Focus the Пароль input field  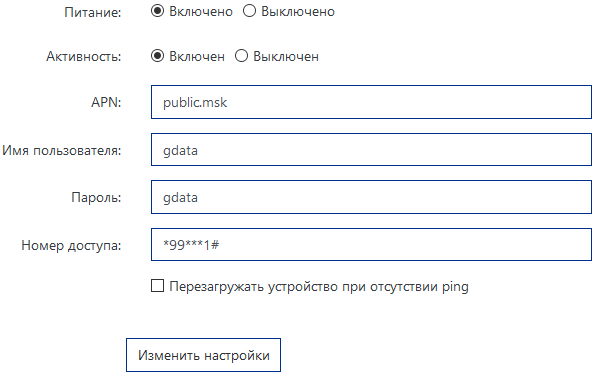[371, 197]
